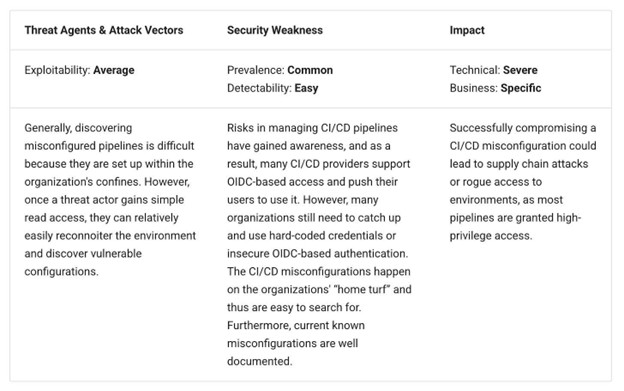
Task: Click the bold word Specific
Action: coord(521,88)
